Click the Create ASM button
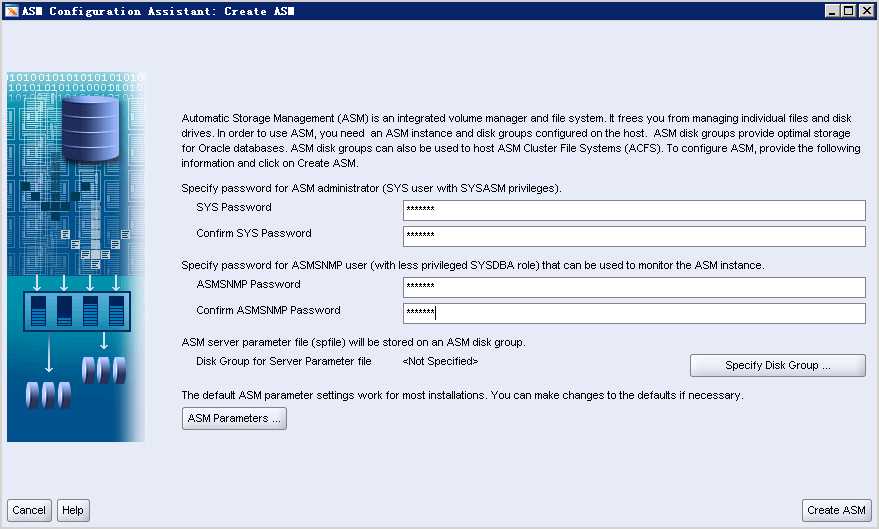 click(x=836, y=510)
